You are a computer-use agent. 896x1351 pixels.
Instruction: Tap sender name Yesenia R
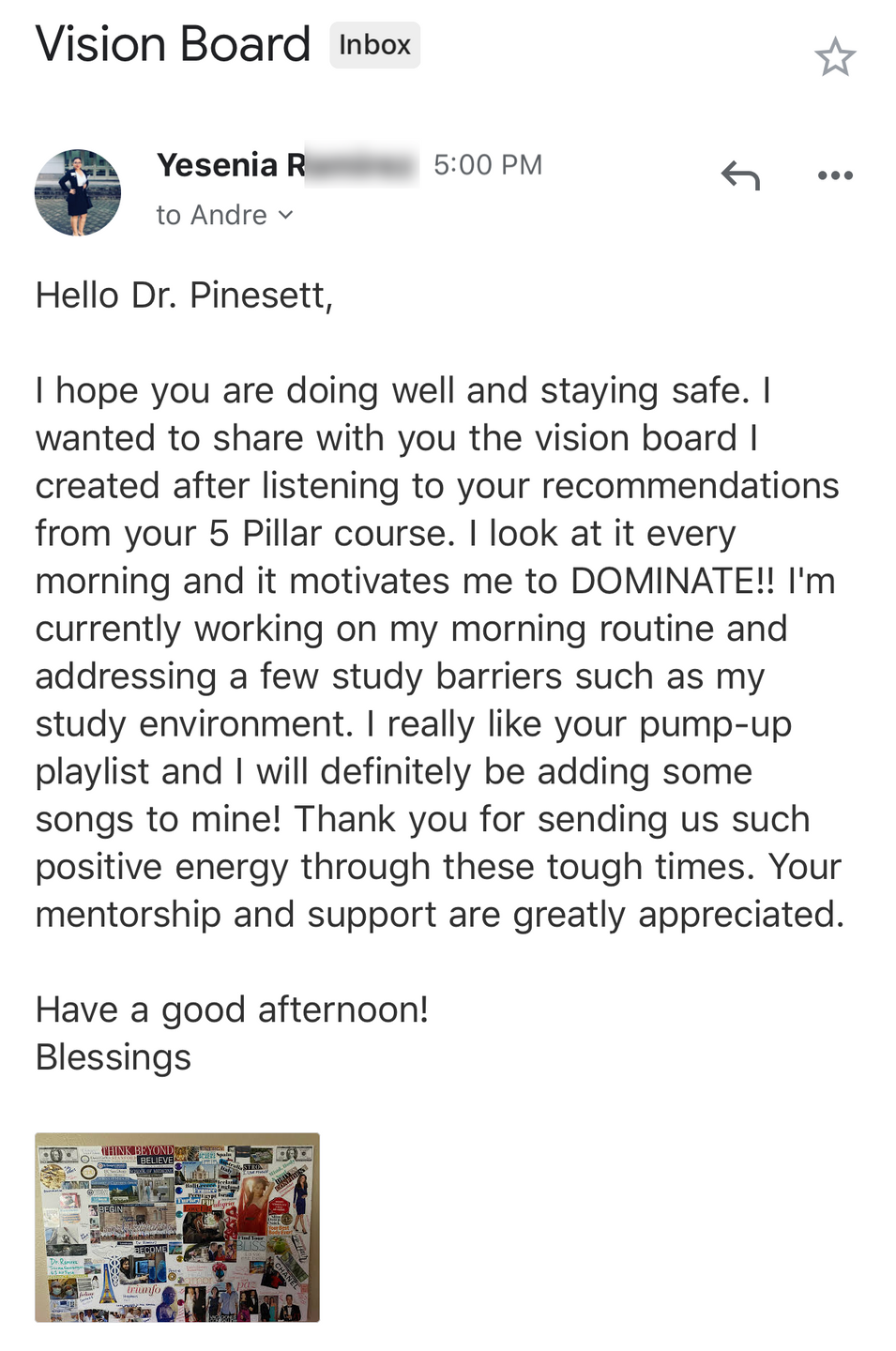click(231, 165)
